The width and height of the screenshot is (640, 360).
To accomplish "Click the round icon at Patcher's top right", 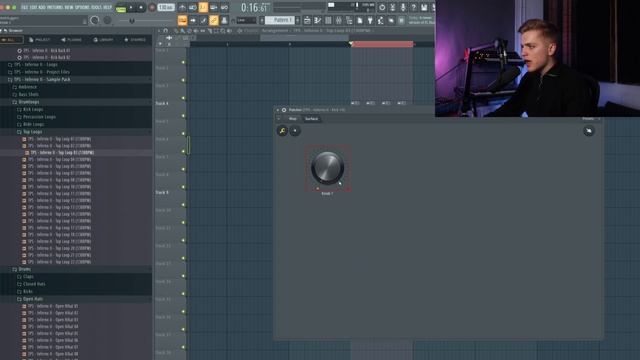I will (589, 131).
